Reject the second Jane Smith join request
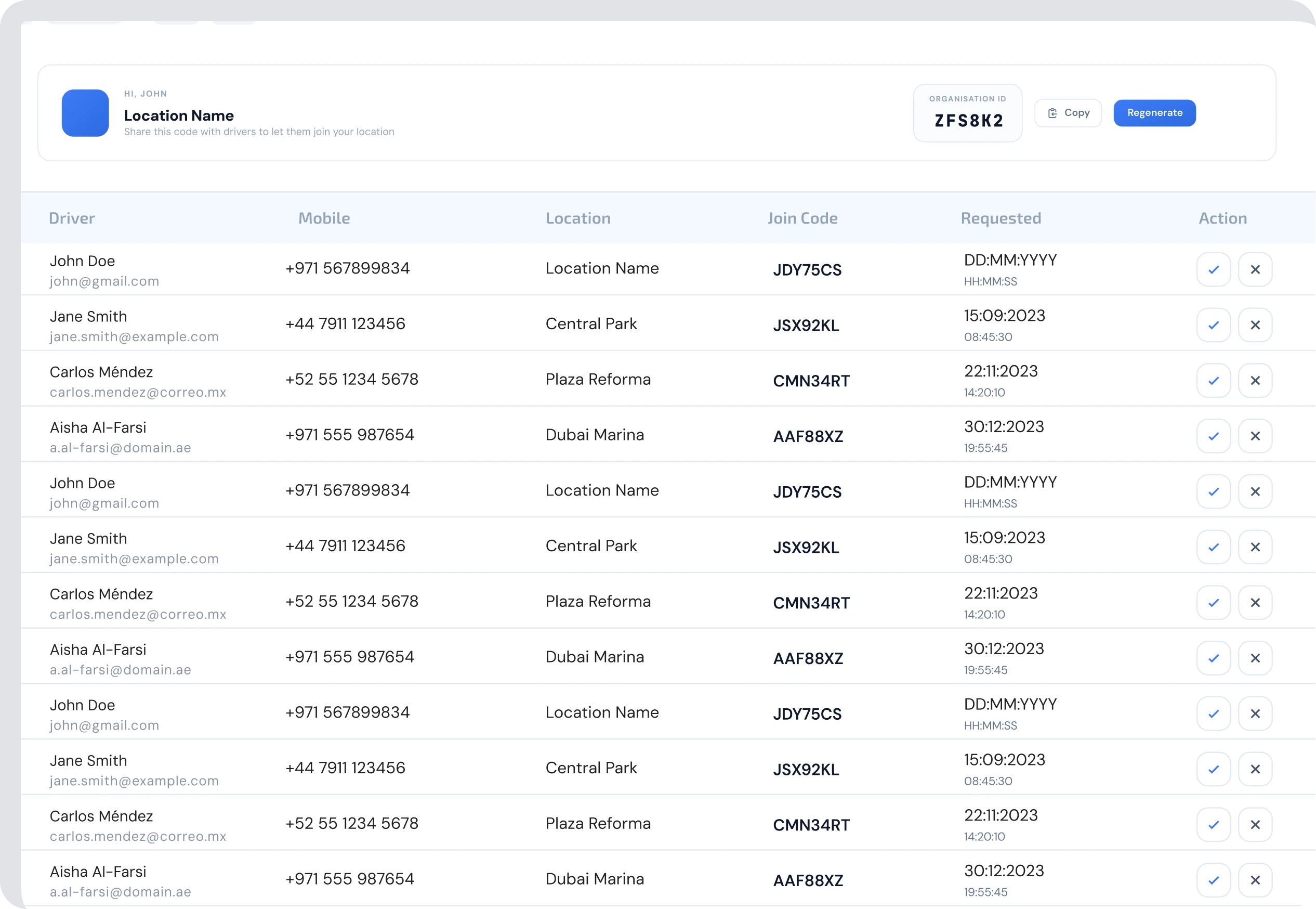1316x909 pixels. click(1255, 548)
